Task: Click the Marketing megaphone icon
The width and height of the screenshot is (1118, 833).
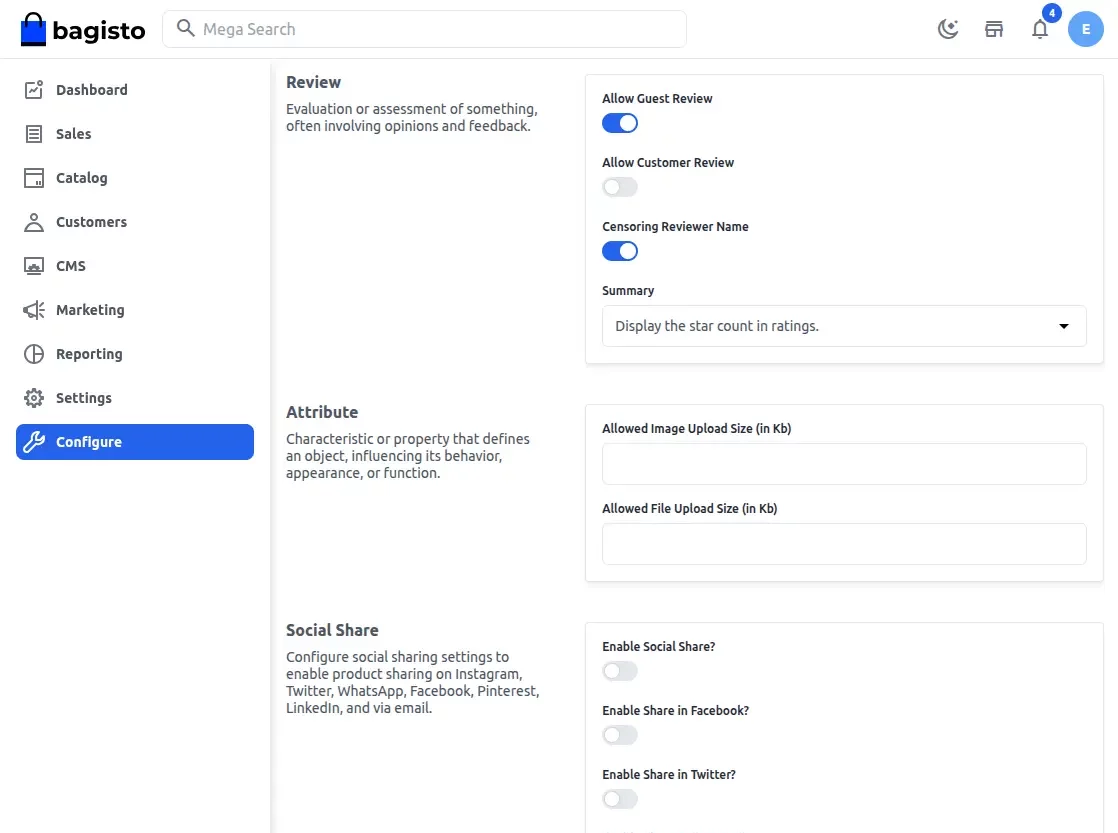Action: (34, 310)
